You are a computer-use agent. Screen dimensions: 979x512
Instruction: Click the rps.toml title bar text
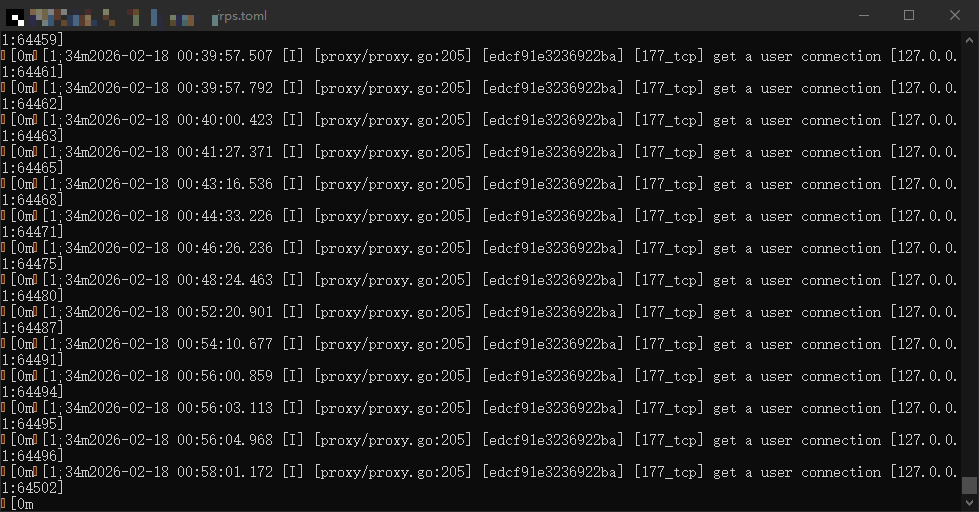(241, 16)
